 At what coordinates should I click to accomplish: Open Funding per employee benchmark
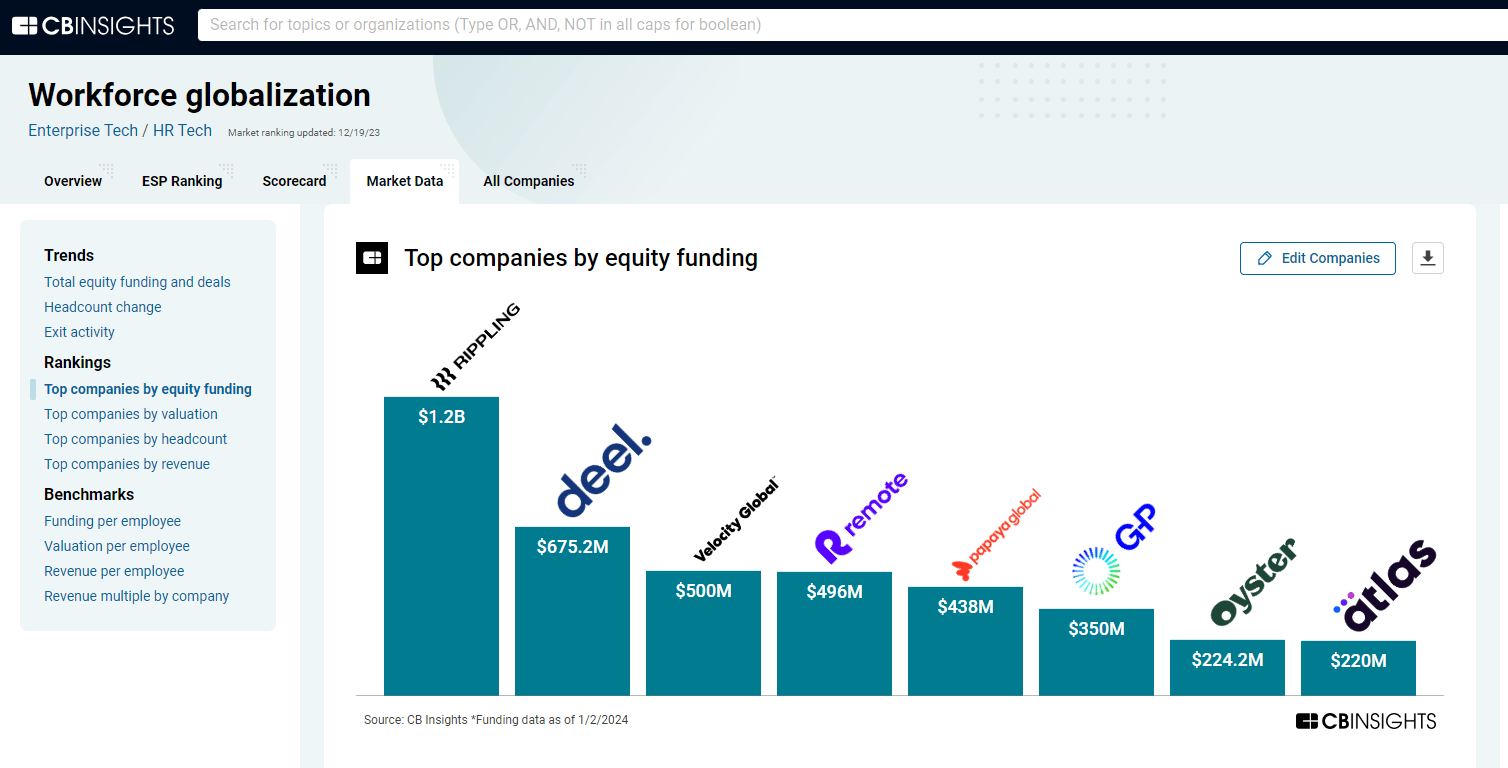[x=112, y=521]
